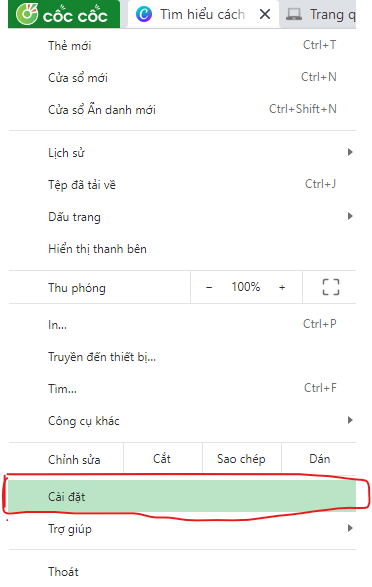The height and width of the screenshot is (587, 372).
Task: Expand the Công cụ khác submenu arrow
Action: tap(350, 420)
